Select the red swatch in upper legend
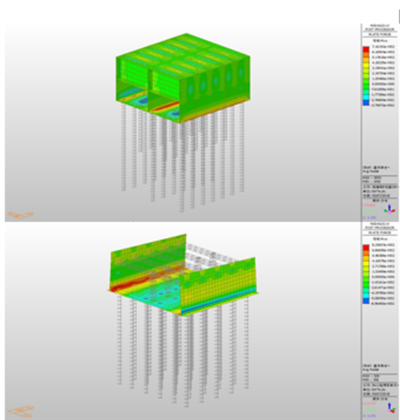 (x=366, y=49)
